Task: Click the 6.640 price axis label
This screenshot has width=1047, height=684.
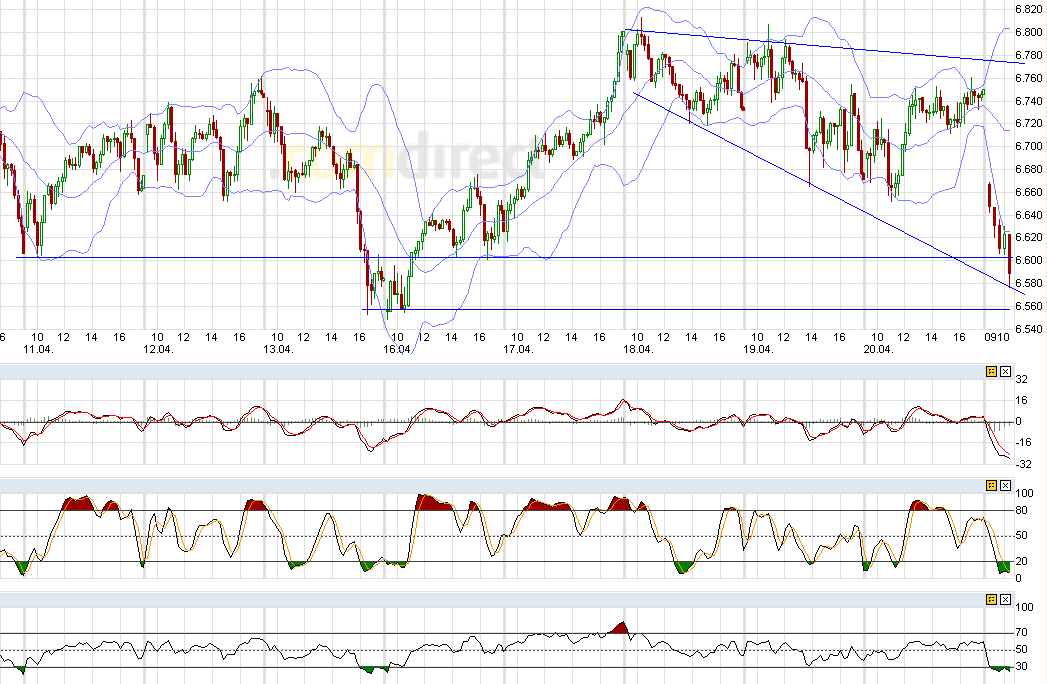Action: (x=1028, y=215)
